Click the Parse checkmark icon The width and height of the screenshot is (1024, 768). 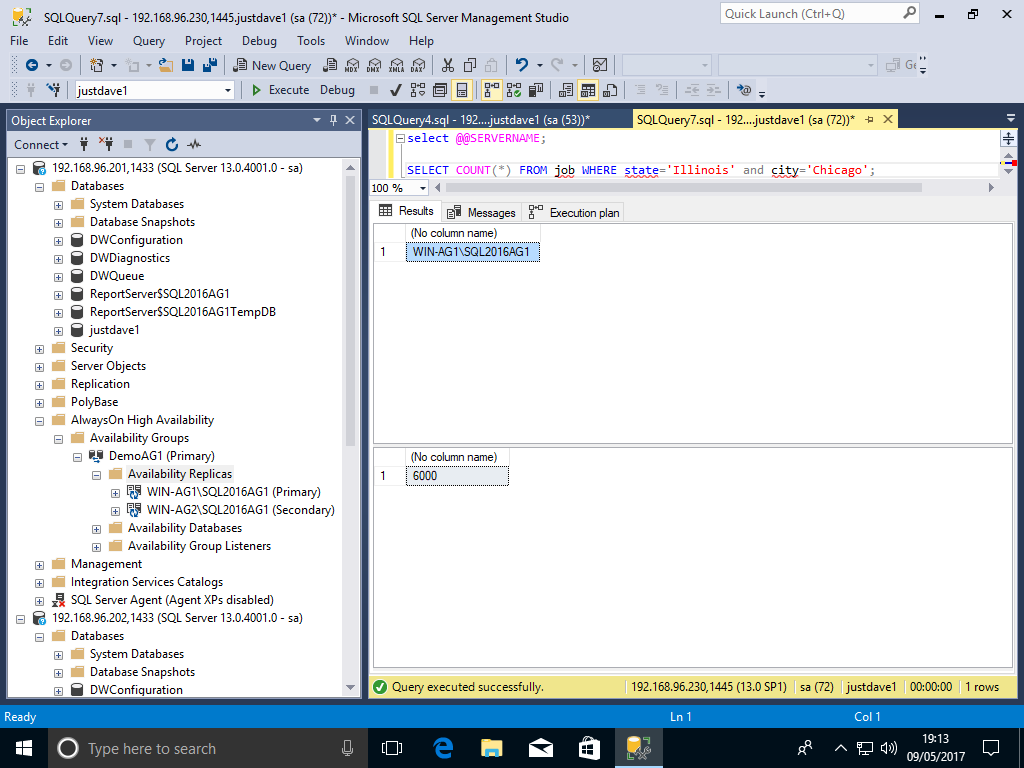(396, 90)
